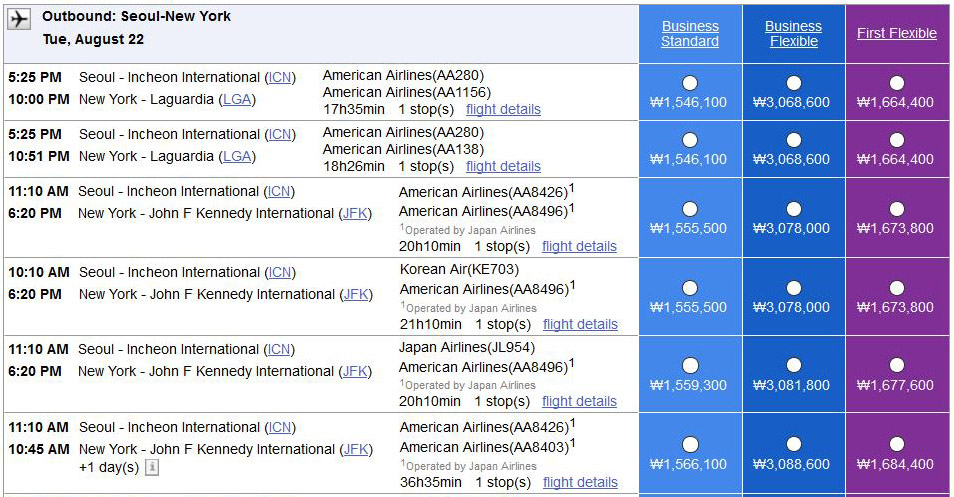Click the "Tue, August 22" date text
Viewport: 954px width, 497px height.
point(93,40)
